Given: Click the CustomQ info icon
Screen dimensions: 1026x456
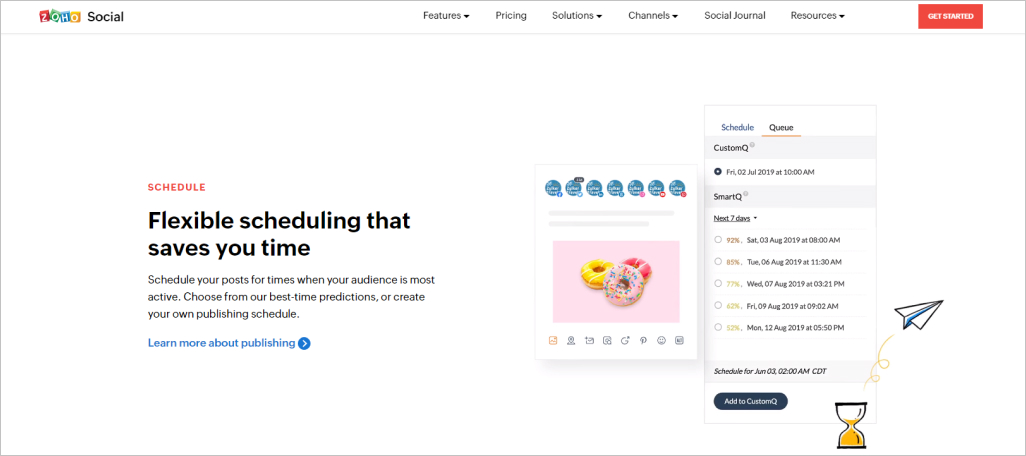Looking at the screenshot, I should tap(752, 145).
